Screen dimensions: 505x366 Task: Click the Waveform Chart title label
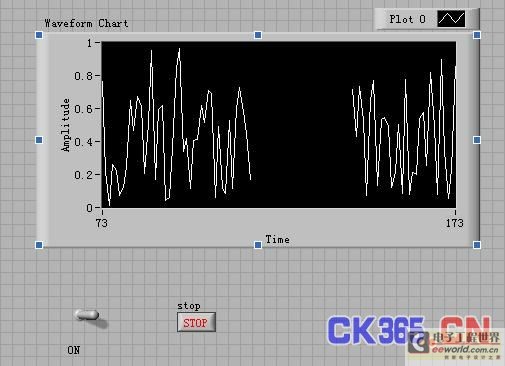(x=86, y=23)
